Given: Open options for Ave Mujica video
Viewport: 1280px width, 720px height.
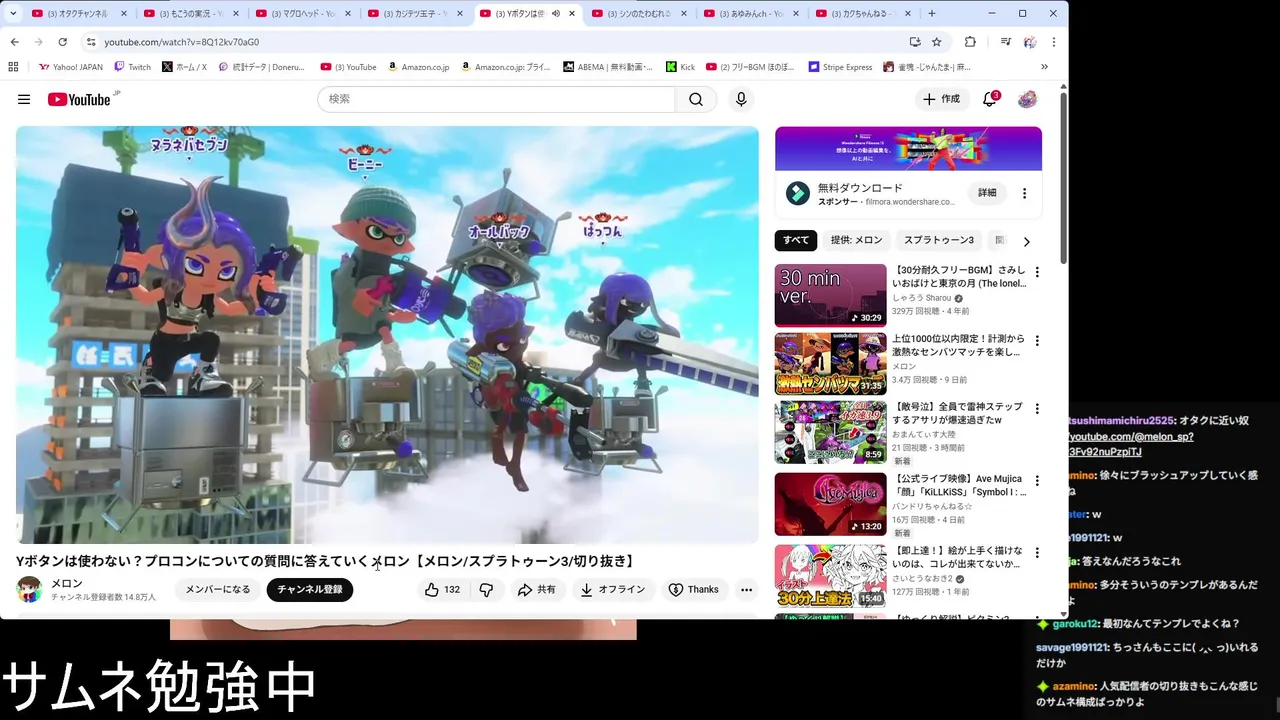Looking at the screenshot, I should (x=1037, y=481).
